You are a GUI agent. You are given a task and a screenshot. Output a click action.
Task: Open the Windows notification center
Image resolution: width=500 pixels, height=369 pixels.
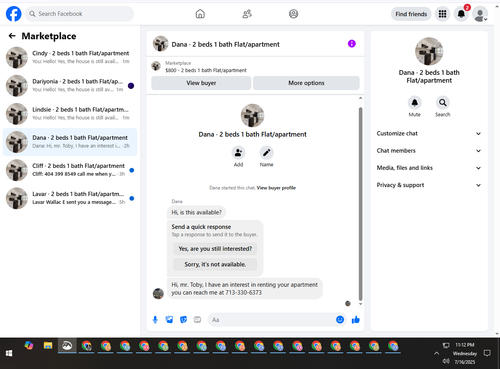coord(487,353)
